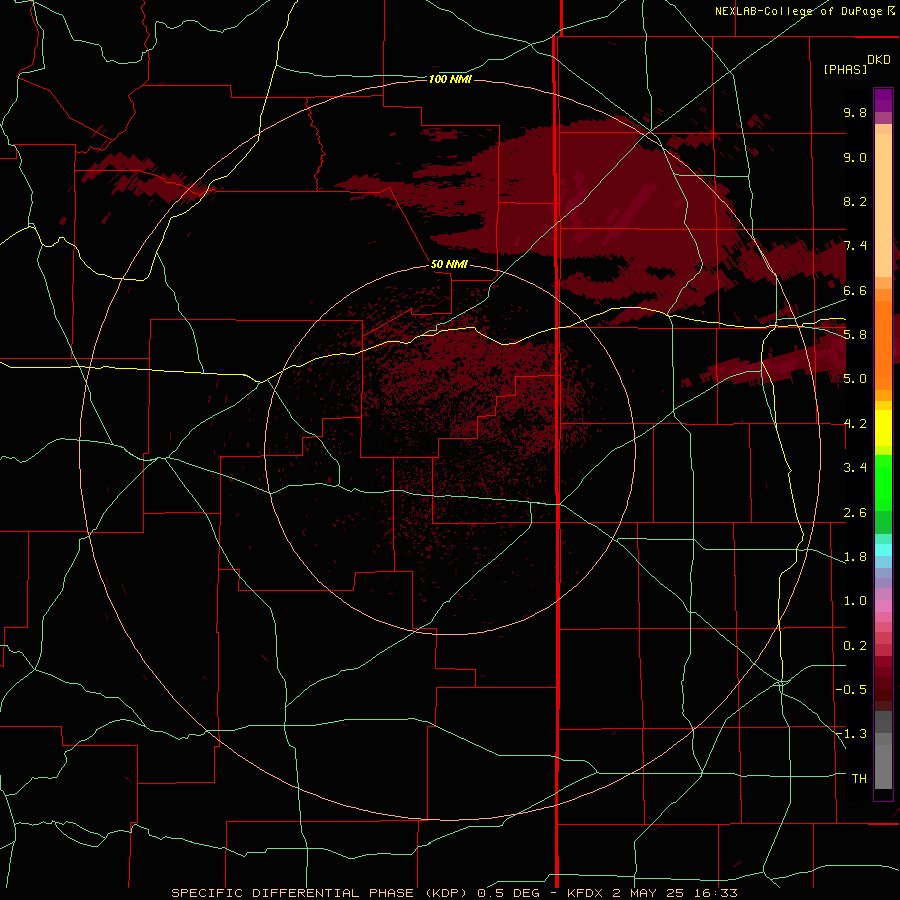Click the 5.0 legend value
Screen dimensions: 900x900
(855, 379)
